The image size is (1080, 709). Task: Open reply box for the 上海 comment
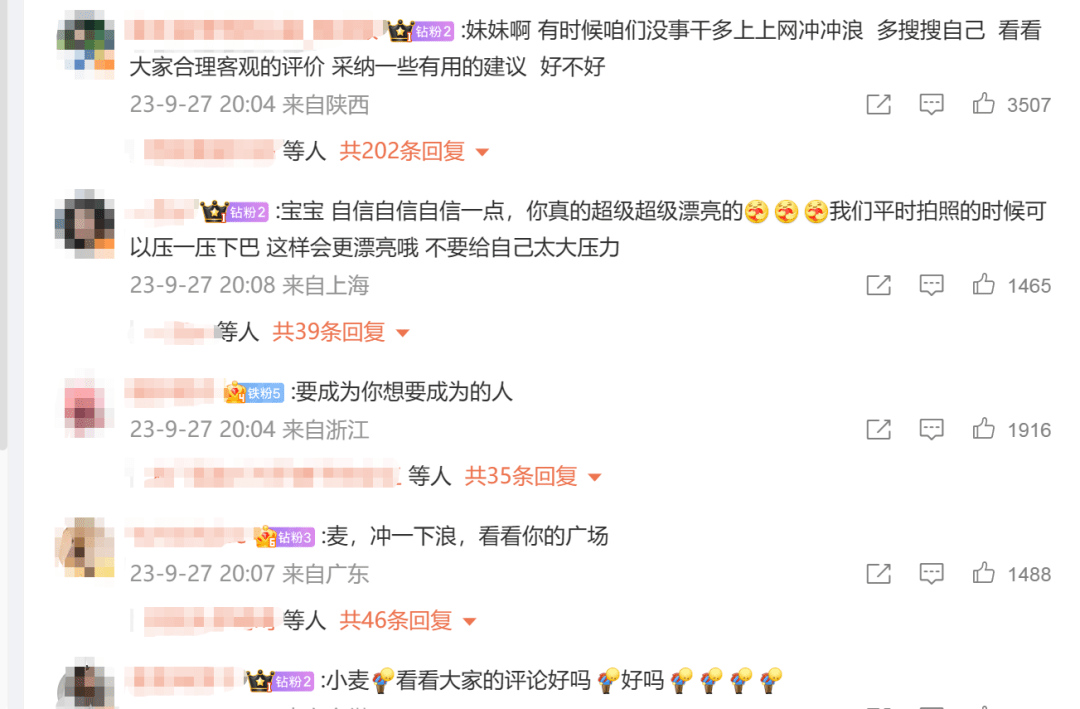click(x=931, y=285)
